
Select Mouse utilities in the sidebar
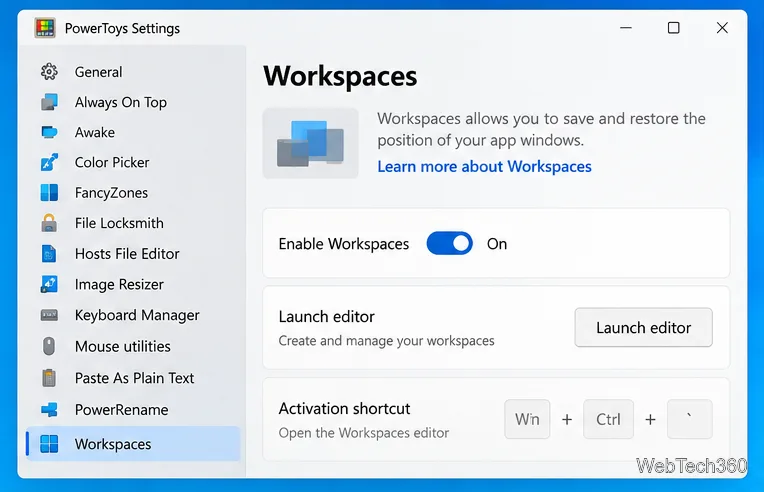pos(133,346)
